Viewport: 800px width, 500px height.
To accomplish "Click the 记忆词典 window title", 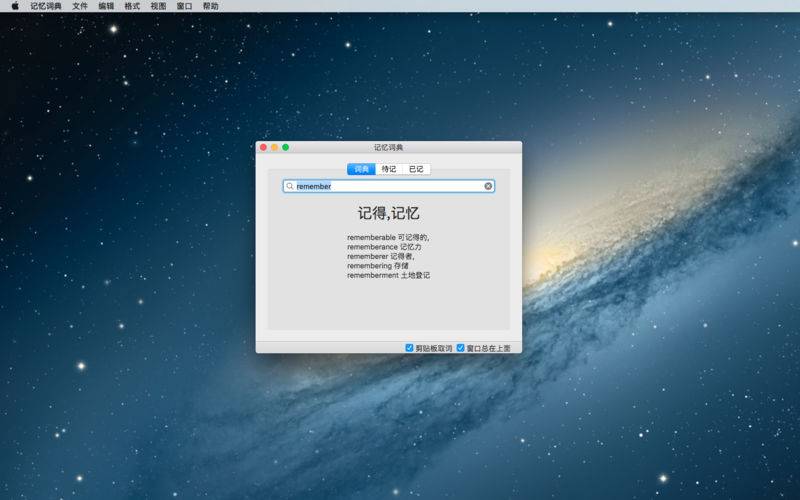I will tap(389, 147).
